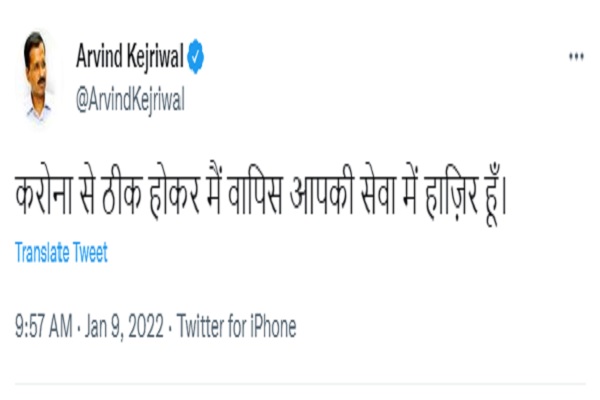Open the Twitter for iPhone source link
Viewport: 600px width, 400px height.
(237, 326)
